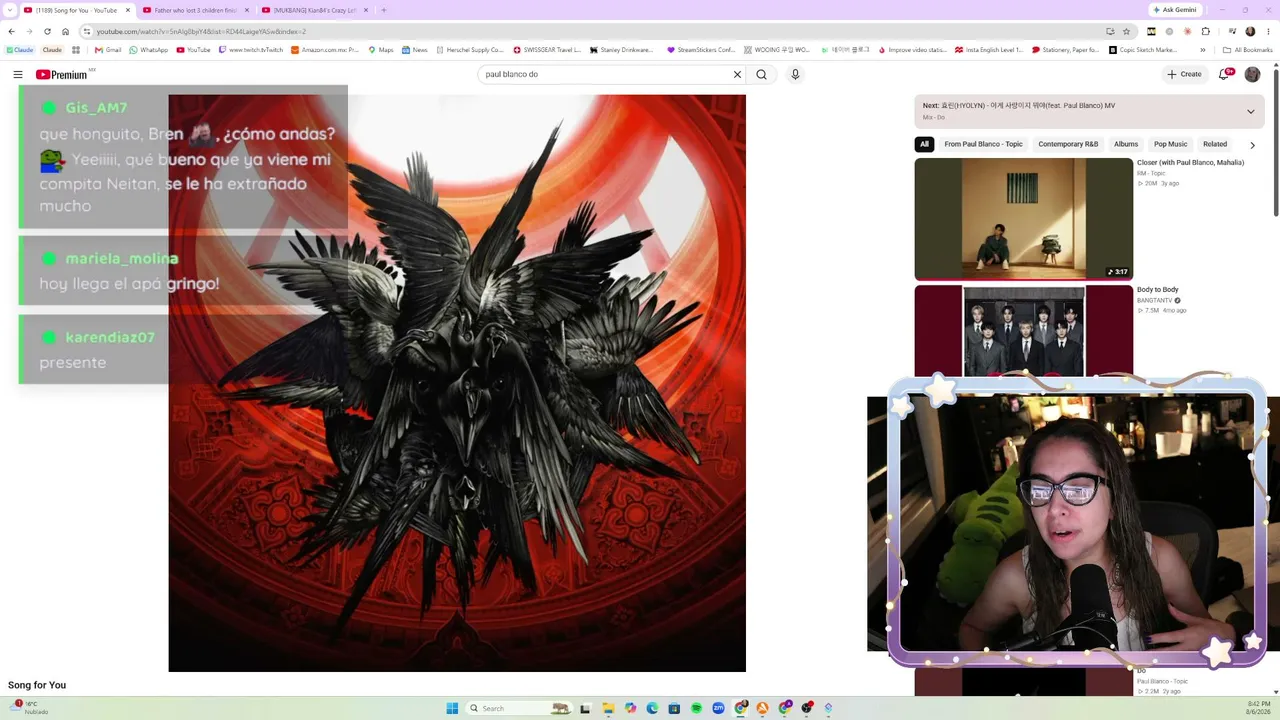Select the All filter chip
This screenshot has width=1280, height=720.
point(924,144)
